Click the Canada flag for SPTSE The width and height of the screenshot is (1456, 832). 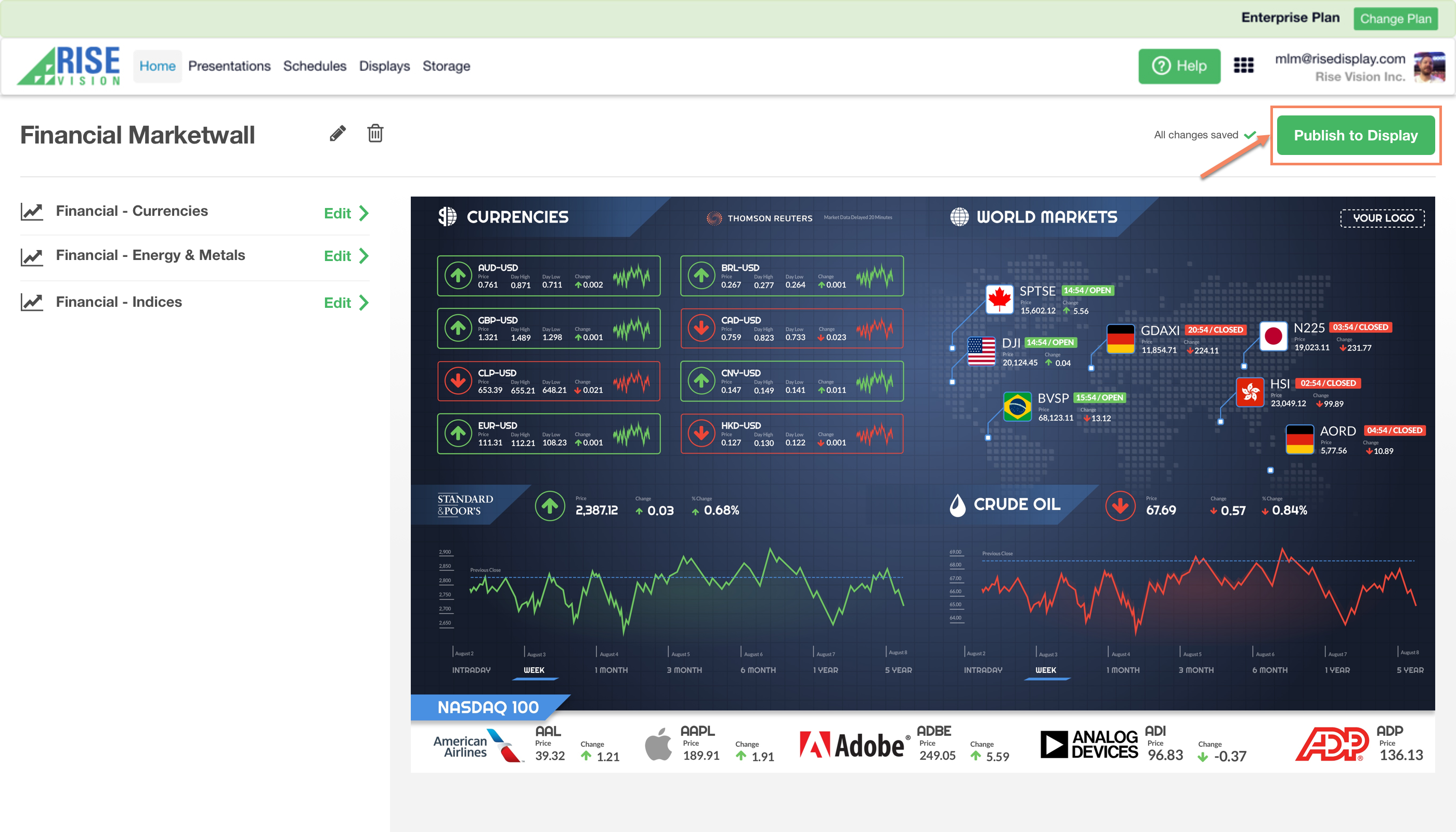(999, 299)
